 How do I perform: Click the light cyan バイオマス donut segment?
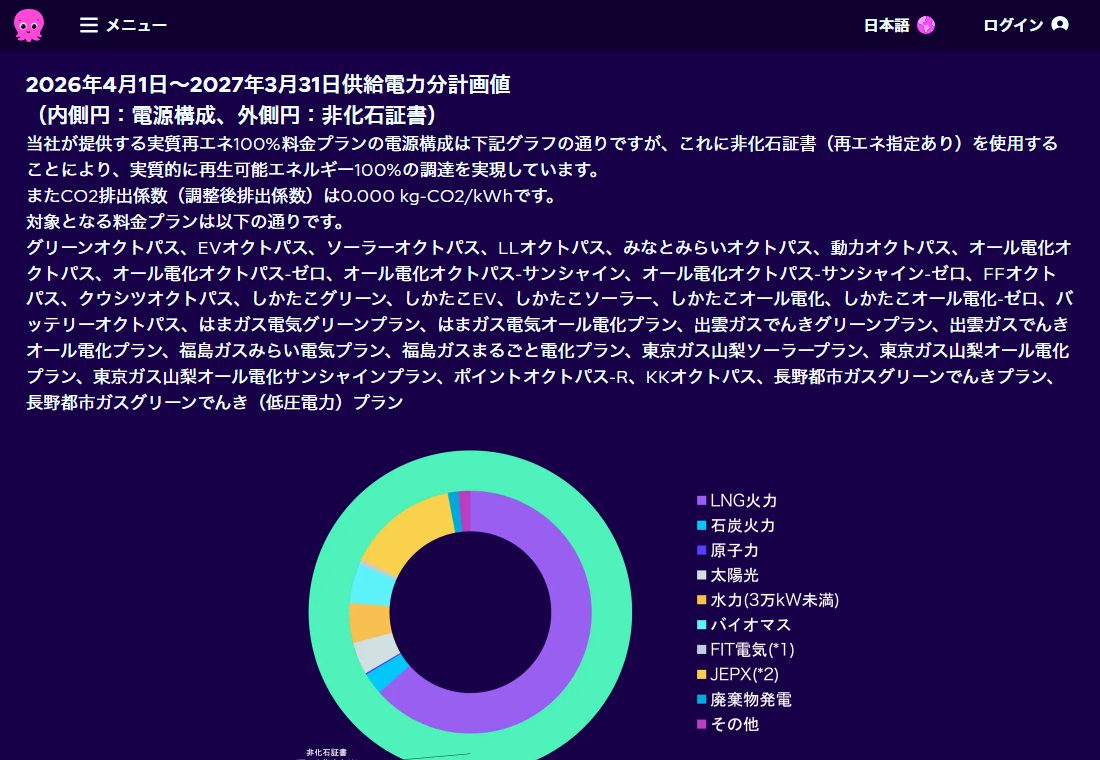click(x=372, y=585)
